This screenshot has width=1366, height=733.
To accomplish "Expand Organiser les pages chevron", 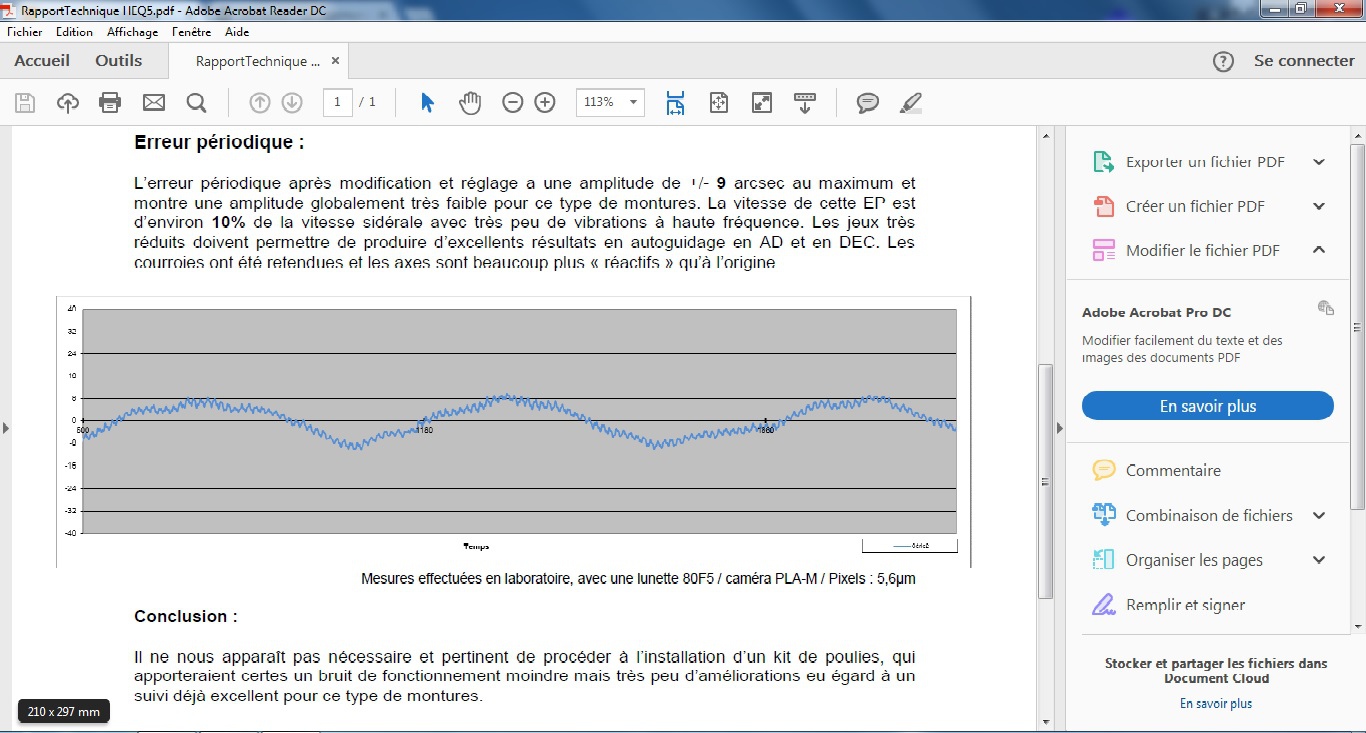I will tap(1319, 560).
